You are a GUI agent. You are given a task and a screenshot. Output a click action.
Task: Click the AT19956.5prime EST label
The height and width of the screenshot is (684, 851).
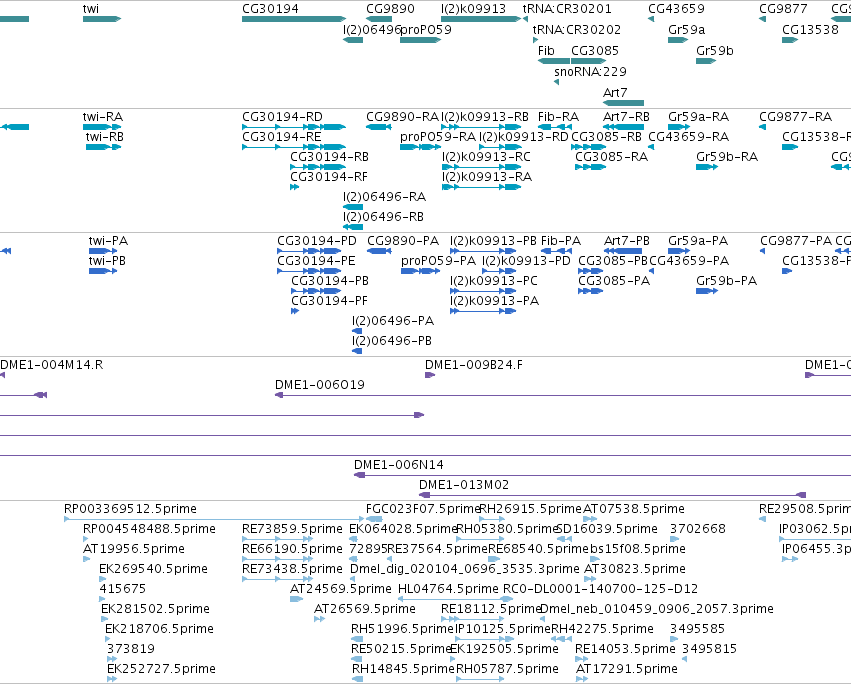point(134,549)
